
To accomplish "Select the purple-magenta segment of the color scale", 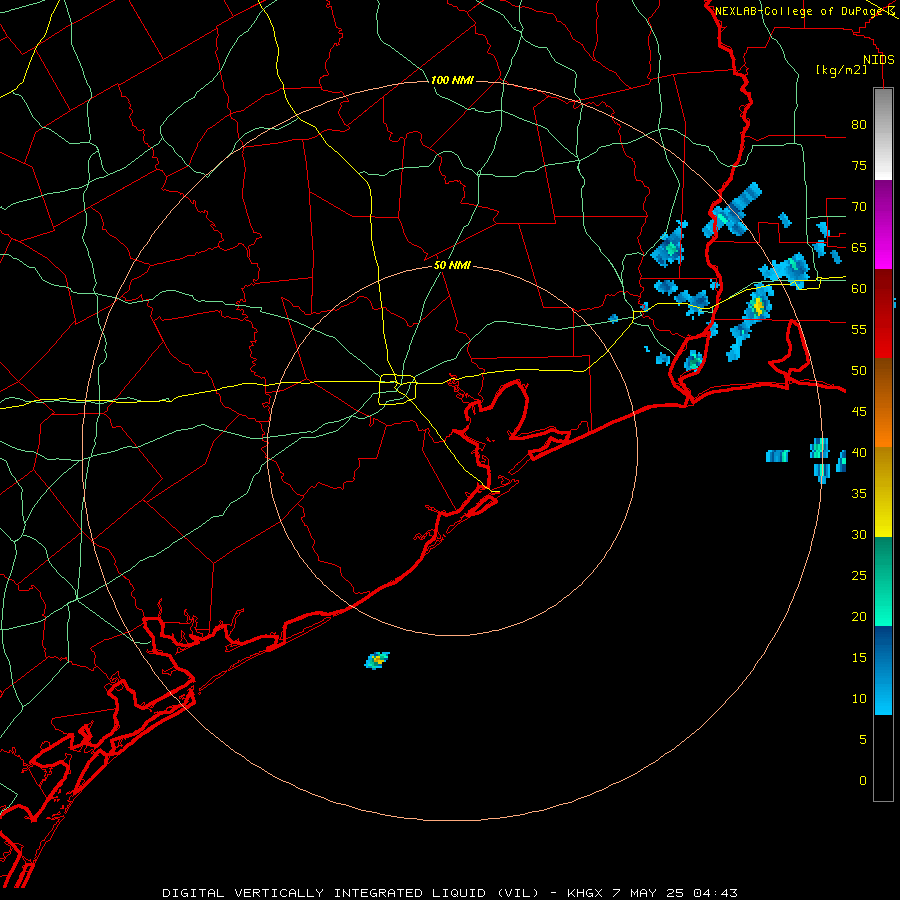I will (x=883, y=225).
